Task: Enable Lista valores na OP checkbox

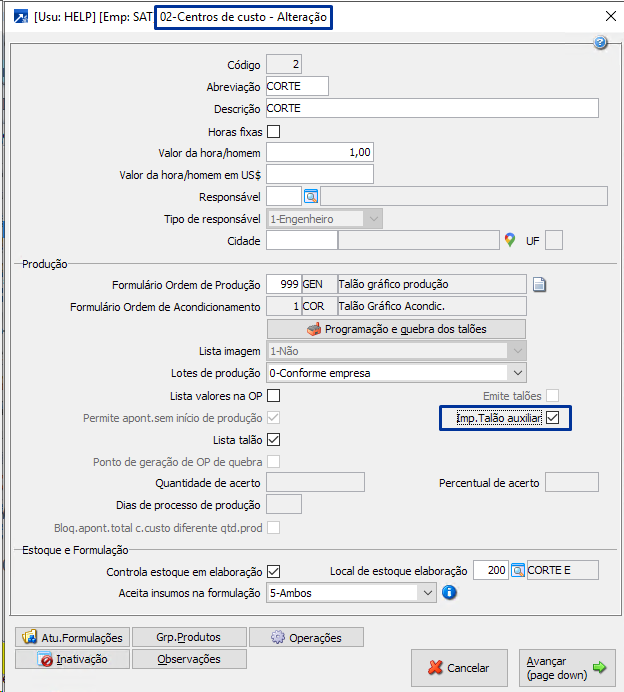Action: click(x=274, y=395)
